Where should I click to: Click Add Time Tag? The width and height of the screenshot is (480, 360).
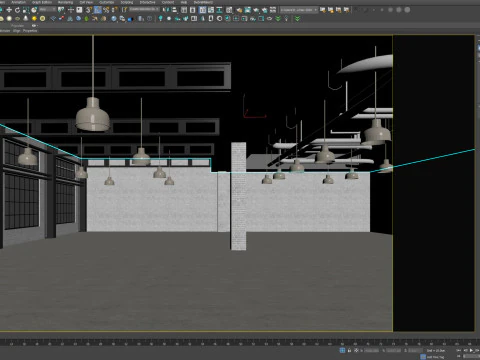pos(435,357)
